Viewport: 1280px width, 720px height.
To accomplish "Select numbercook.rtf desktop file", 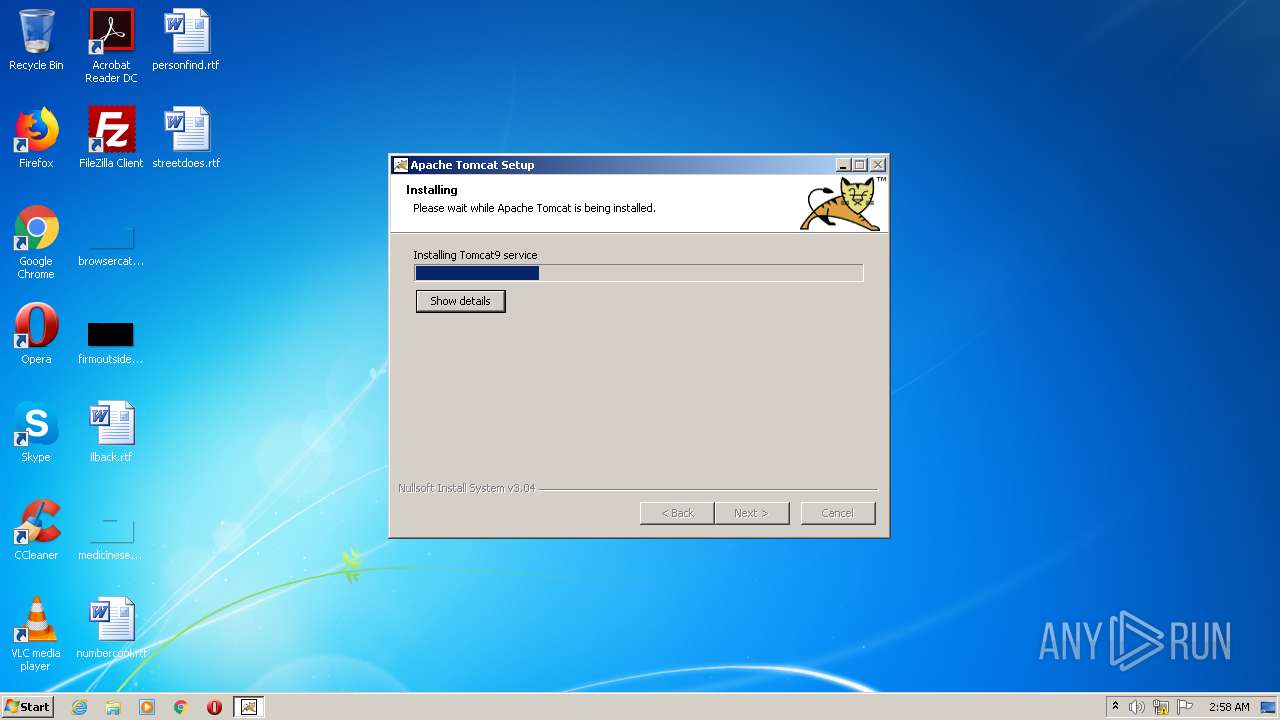I will (111, 629).
